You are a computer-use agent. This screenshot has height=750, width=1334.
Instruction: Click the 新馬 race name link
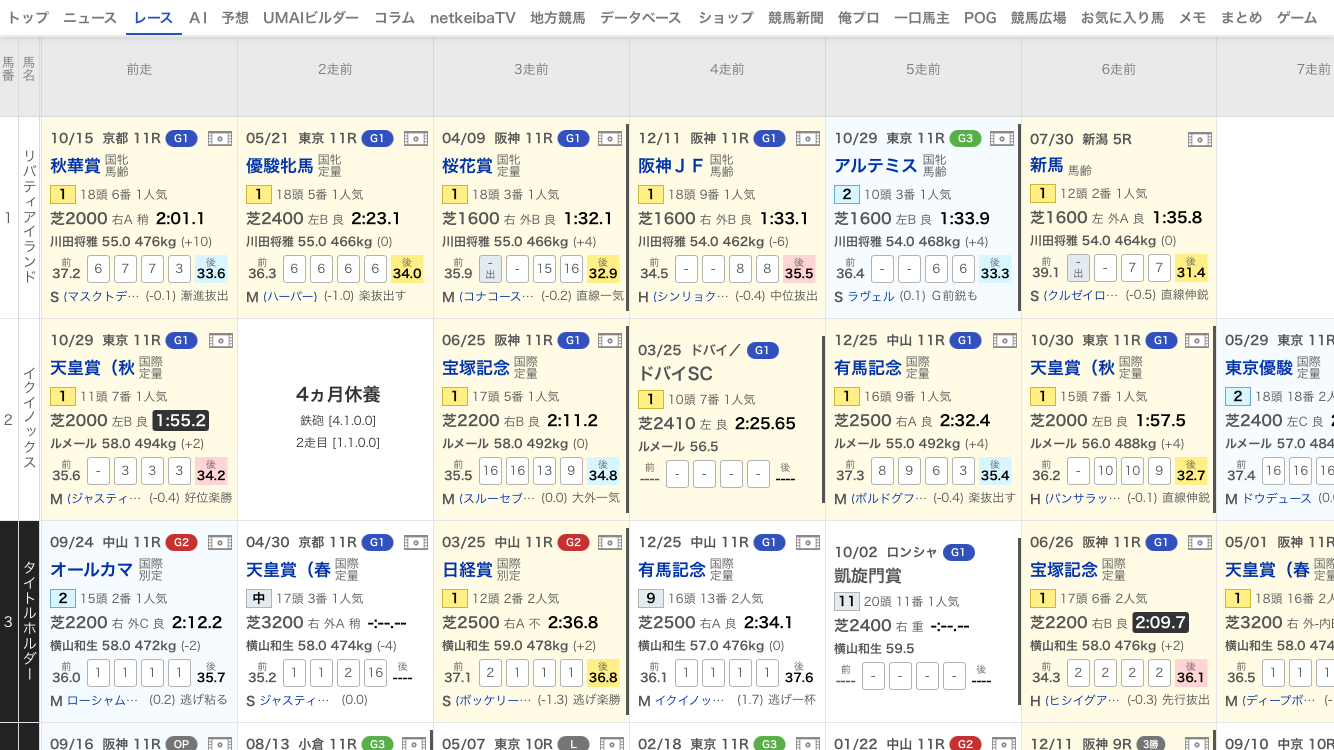[x=1047, y=166]
